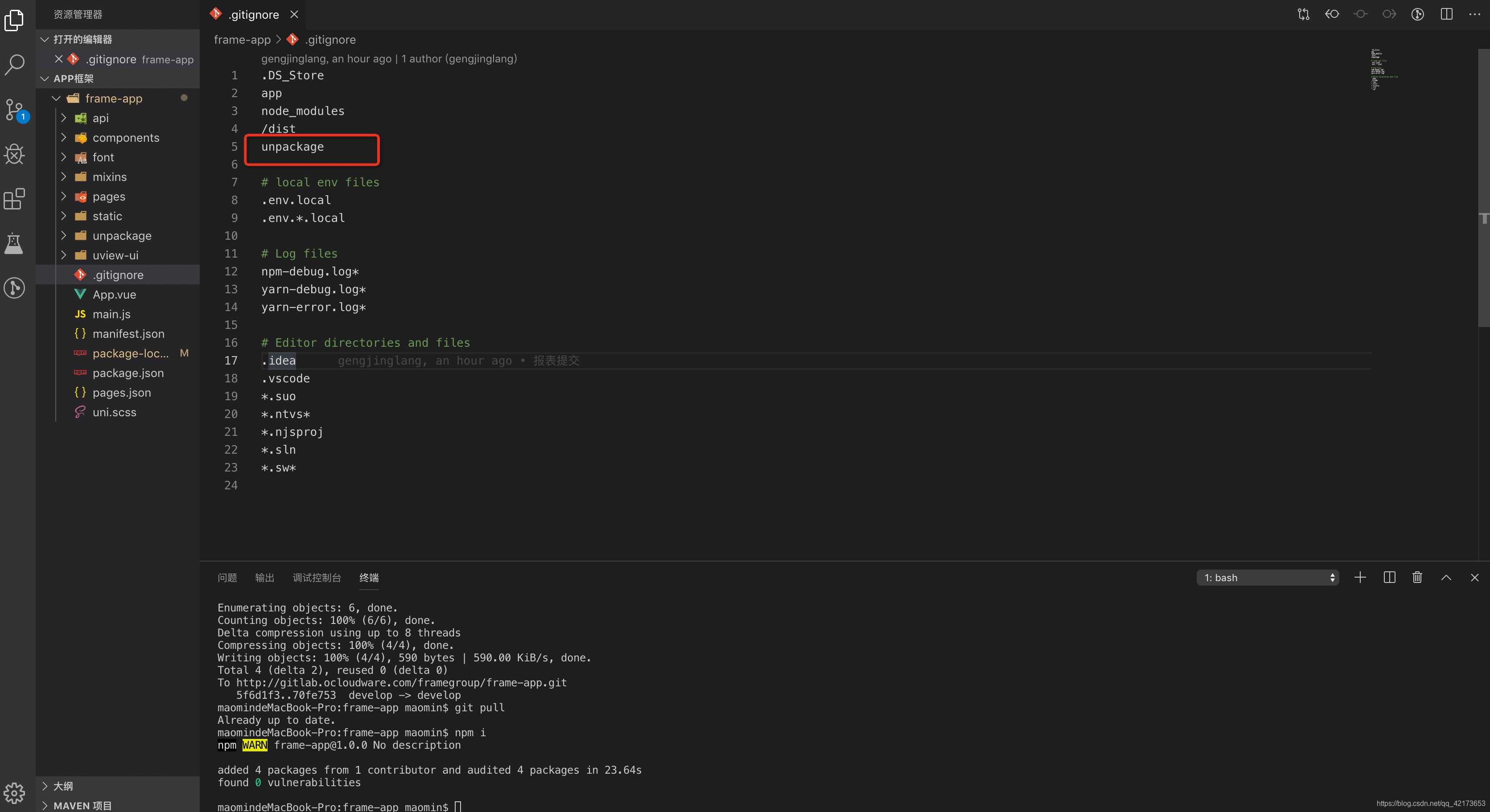Click the node_modules text on line 3
The image size is (1490, 812).
[x=303, y=111]
